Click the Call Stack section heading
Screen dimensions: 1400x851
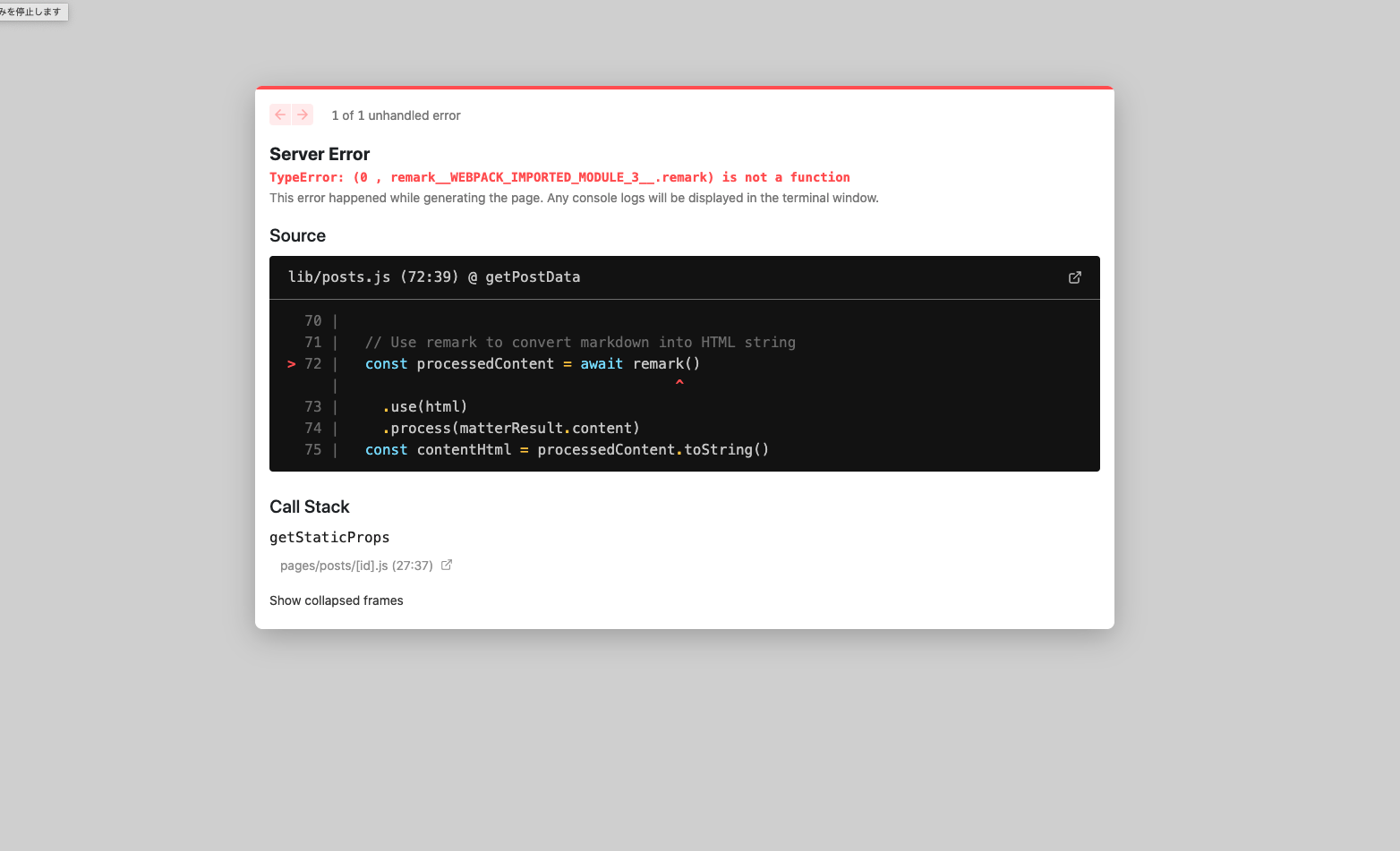pyautogui.click(x=310, y=506)
